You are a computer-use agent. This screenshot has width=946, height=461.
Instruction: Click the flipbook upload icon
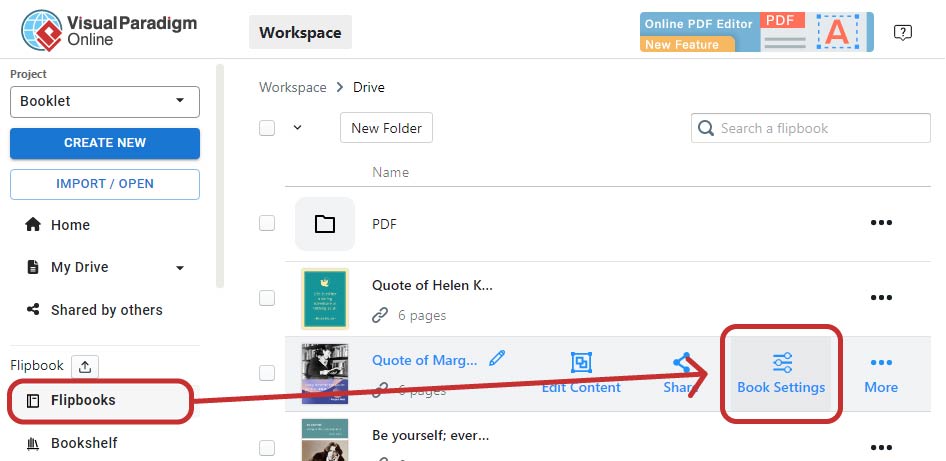click(85, 366)
